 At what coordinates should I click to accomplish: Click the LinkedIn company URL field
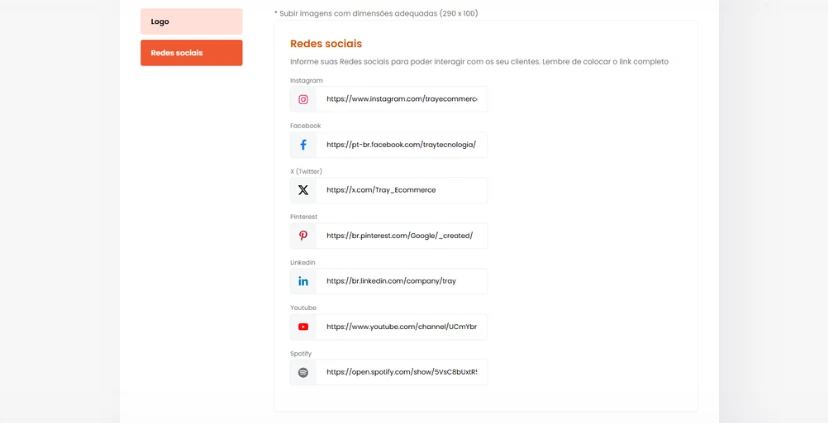pos(401,281)
